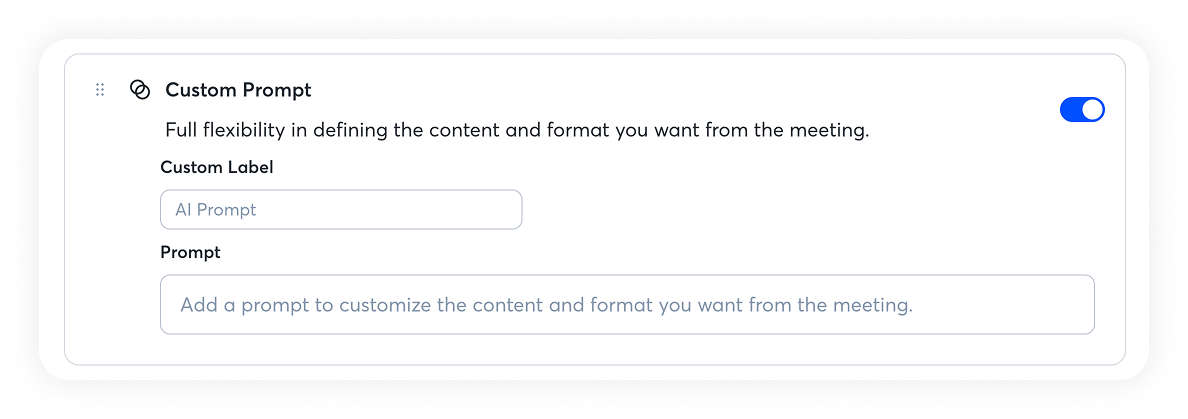Click the reorder dots on the card's left edge
The width and height of the screenshot is (1188, 419).
pos(100,90)
